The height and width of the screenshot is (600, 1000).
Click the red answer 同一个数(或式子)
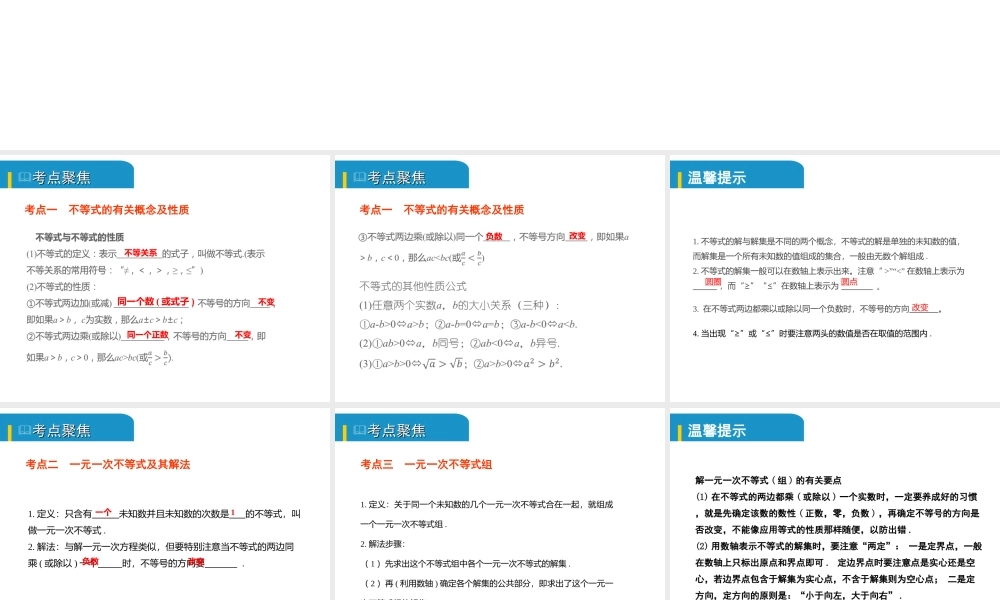click(x=156, y=302)
